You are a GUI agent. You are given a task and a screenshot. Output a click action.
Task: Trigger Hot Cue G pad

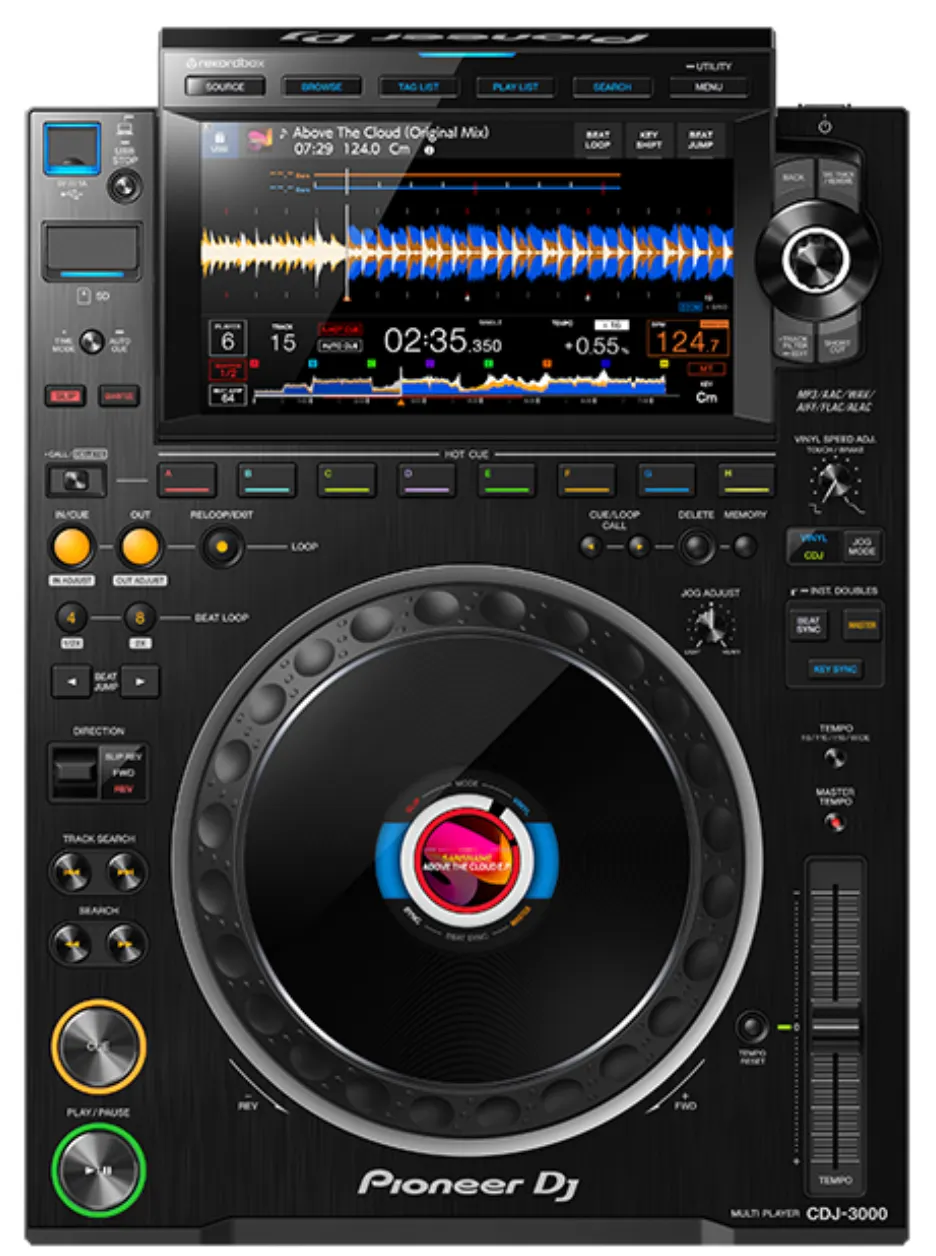[667, 480]
